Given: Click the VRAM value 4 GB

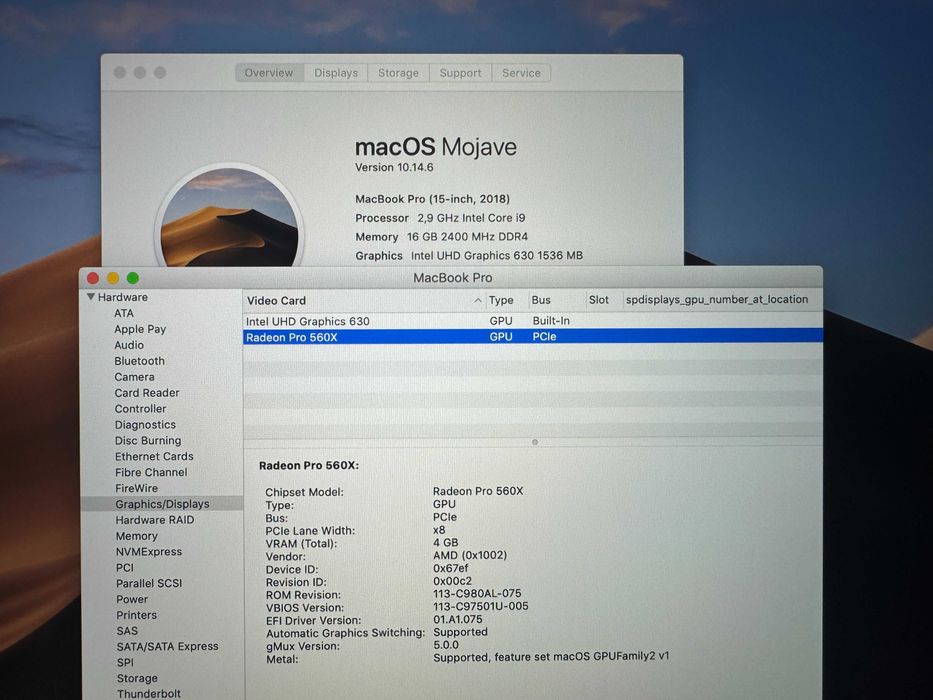Looking at the screenshot, I should [446, 543].
